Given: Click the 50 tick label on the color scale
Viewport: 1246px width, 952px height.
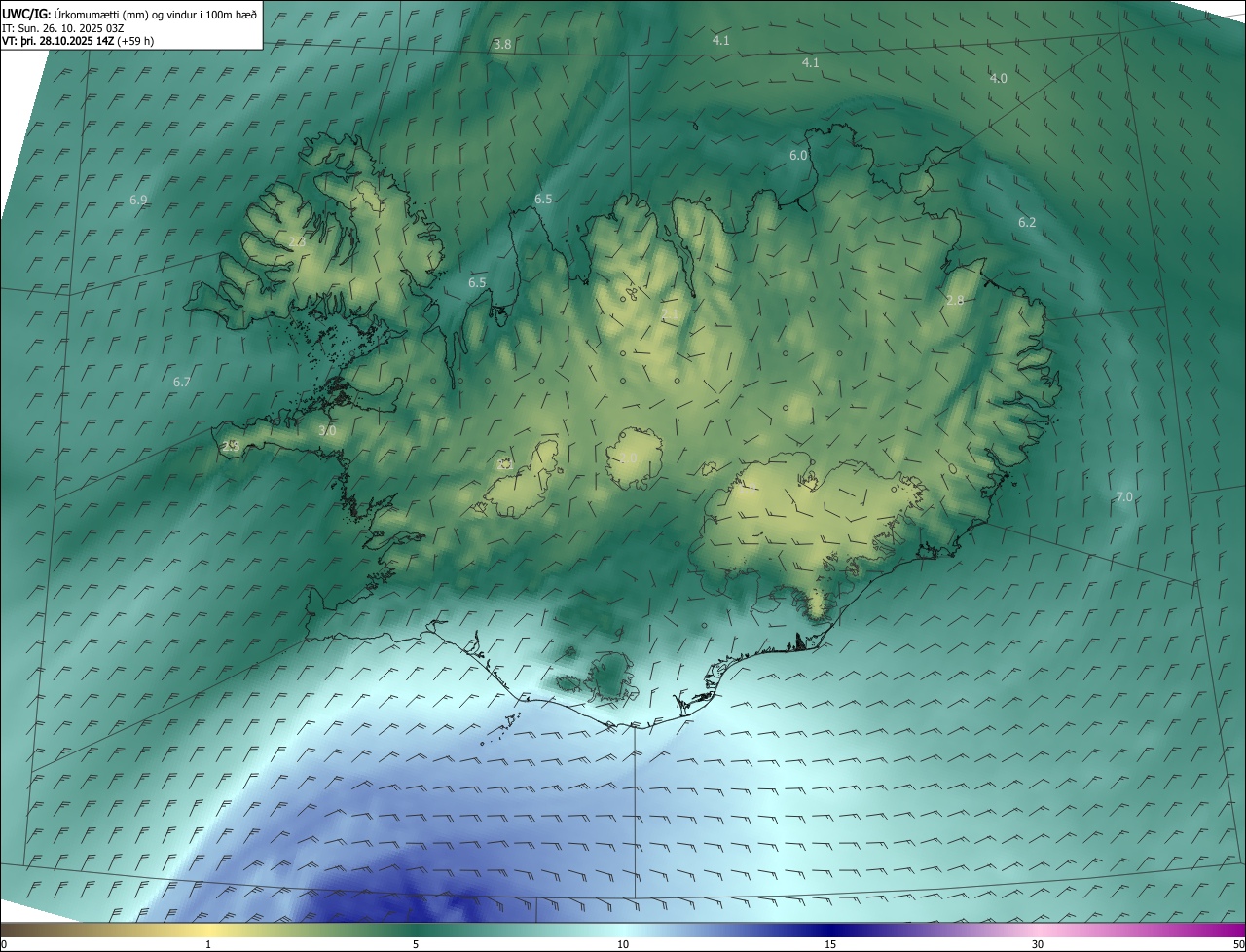Looking at the screenshot, I should click(x=1238, y=944).
